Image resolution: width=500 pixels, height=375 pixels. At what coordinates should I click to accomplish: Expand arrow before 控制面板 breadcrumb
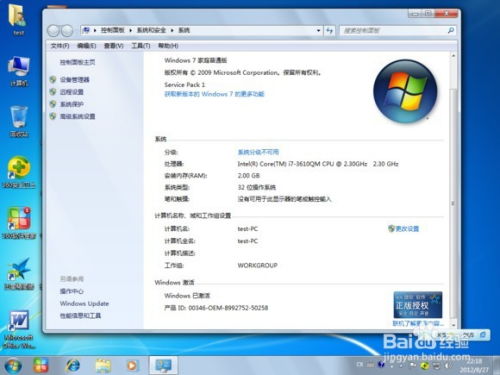[x=95, y=30]
